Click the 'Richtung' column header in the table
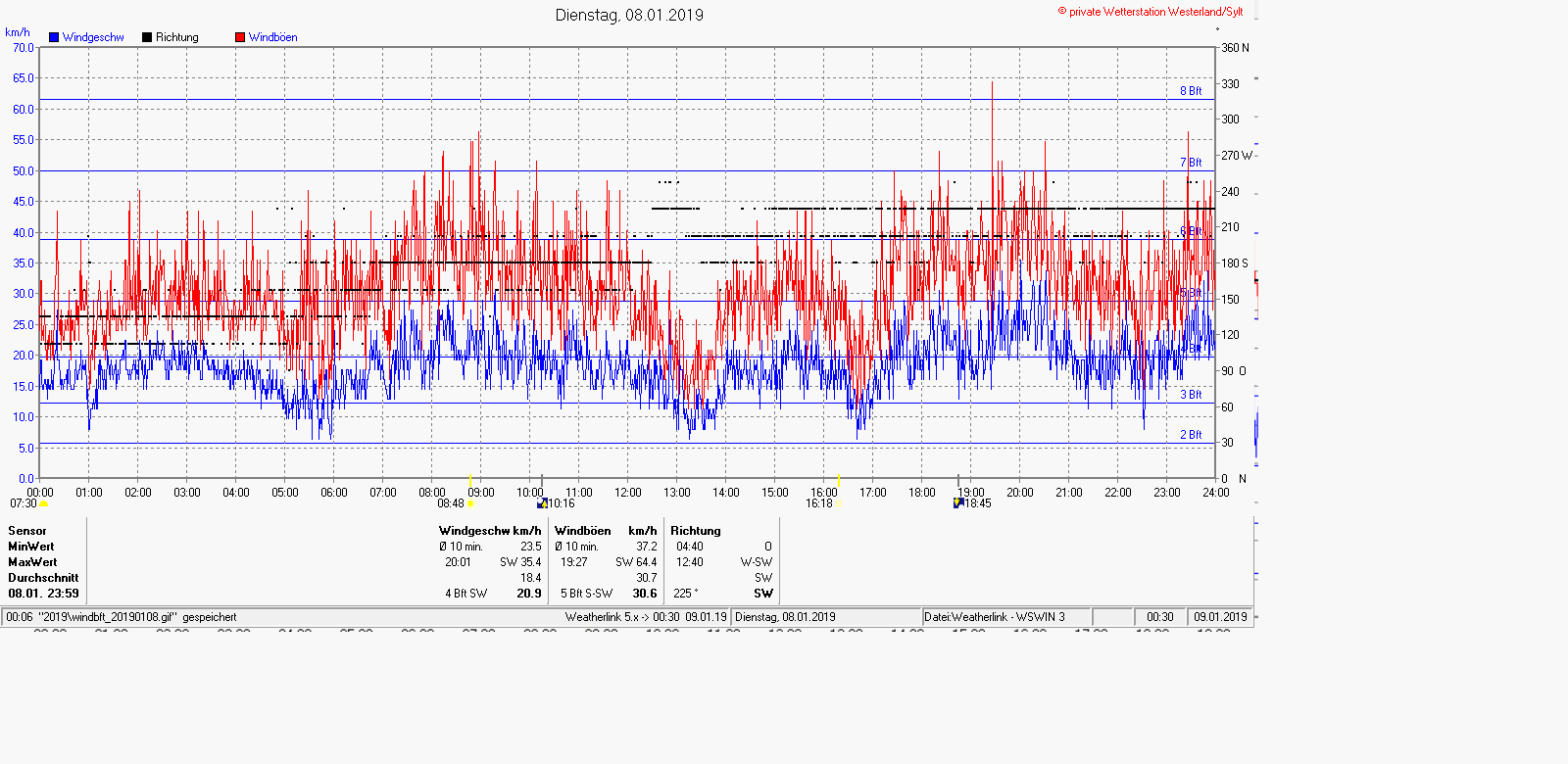Screen dimensions: 1568x764 [x=696, y=531]
